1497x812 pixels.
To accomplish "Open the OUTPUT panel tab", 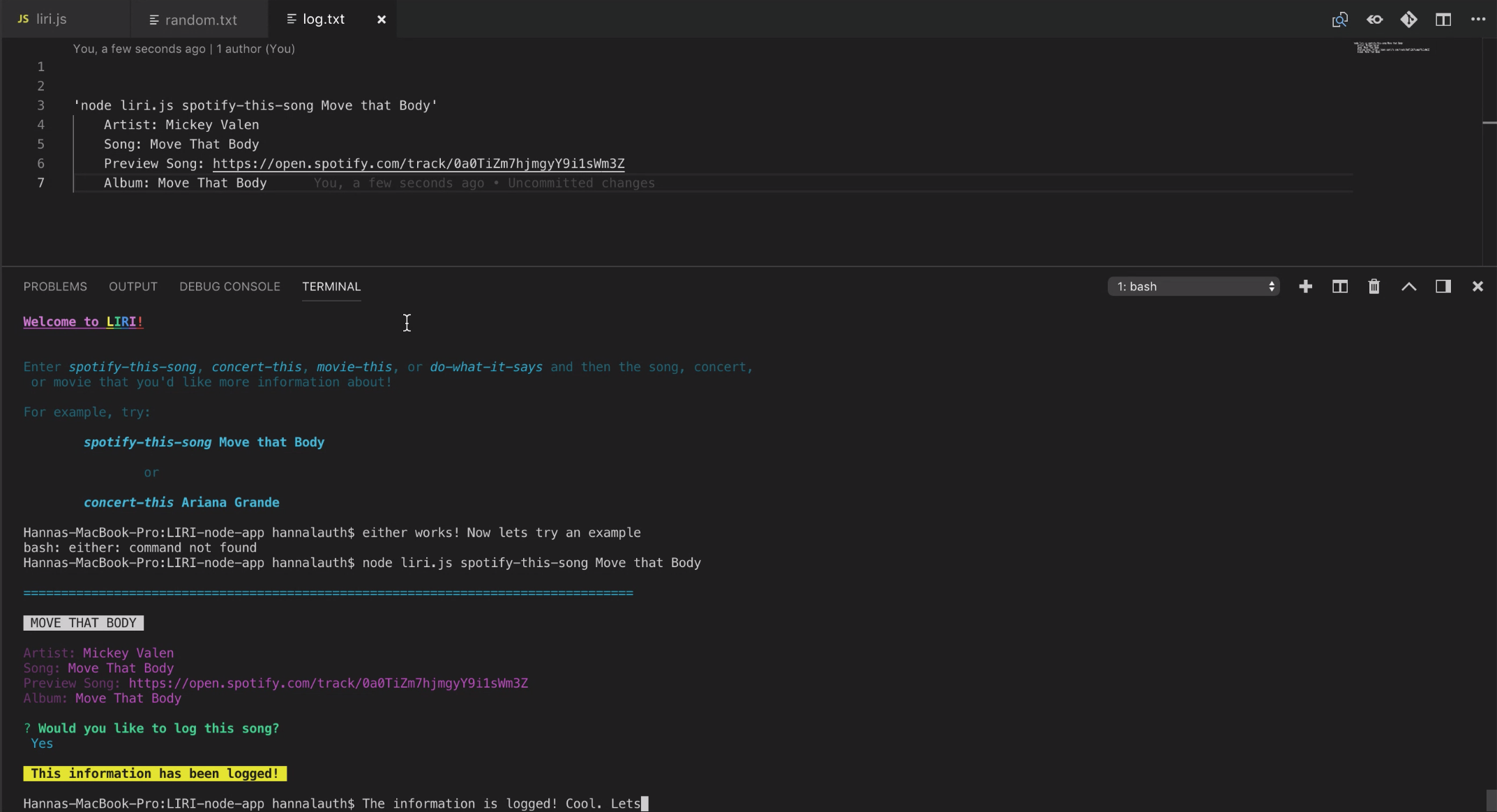I will coord(133,287).
